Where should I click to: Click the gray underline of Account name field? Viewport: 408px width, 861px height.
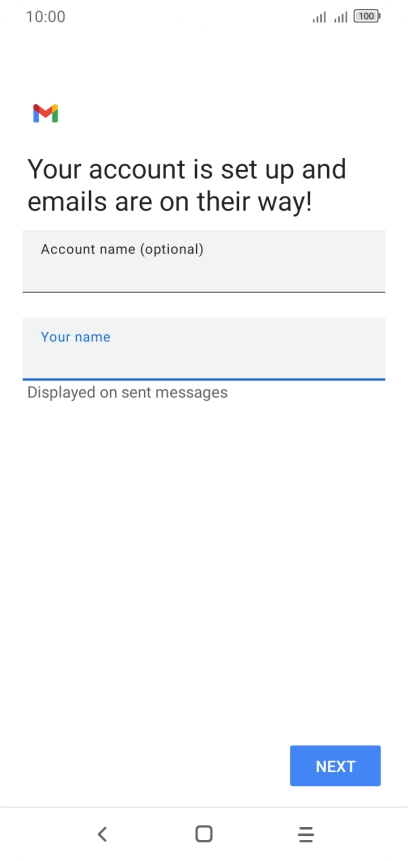pos(204,292)
